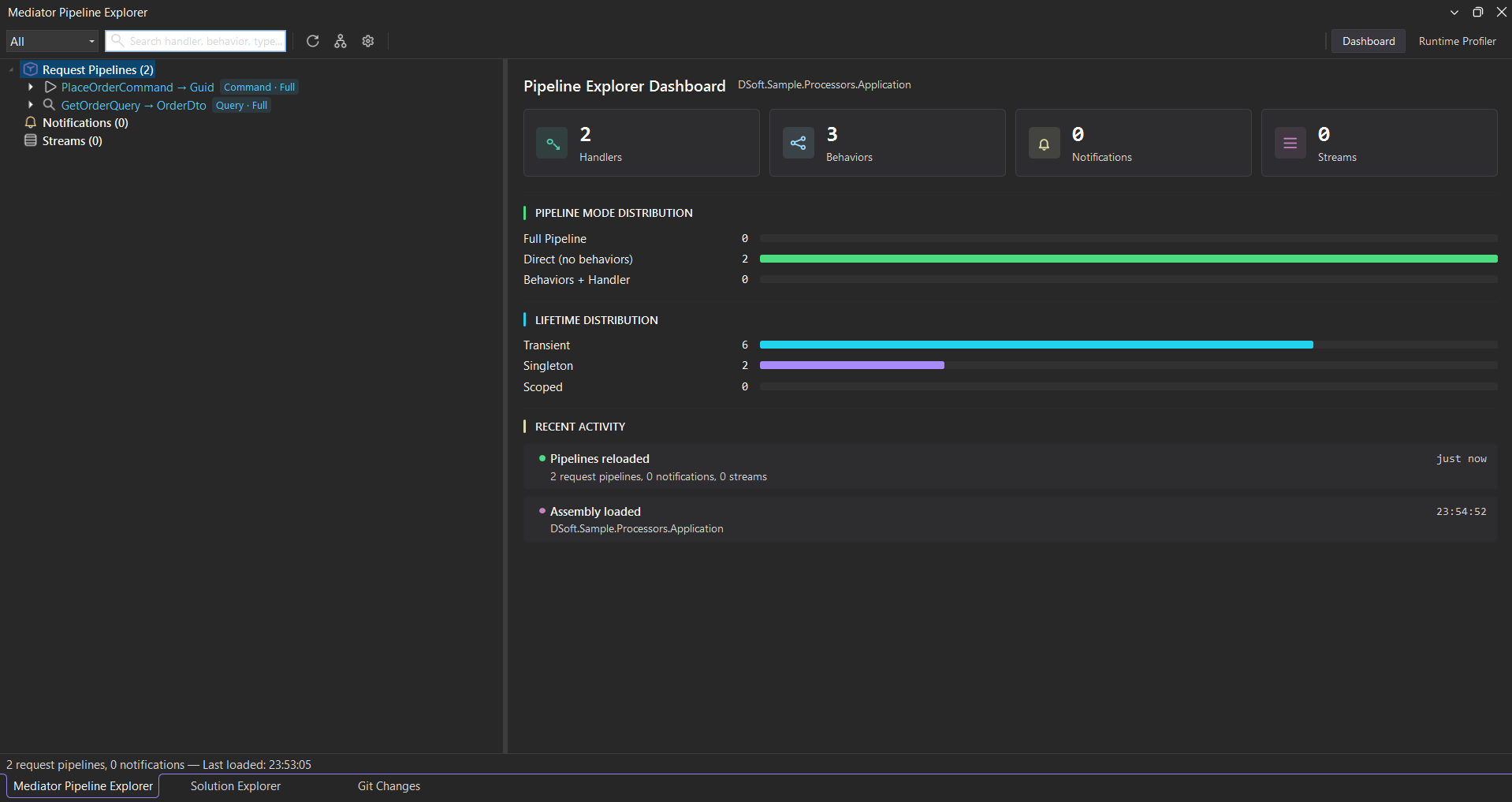Open the All filter dropdown
Screen dimensions: 1512x802
52,41
